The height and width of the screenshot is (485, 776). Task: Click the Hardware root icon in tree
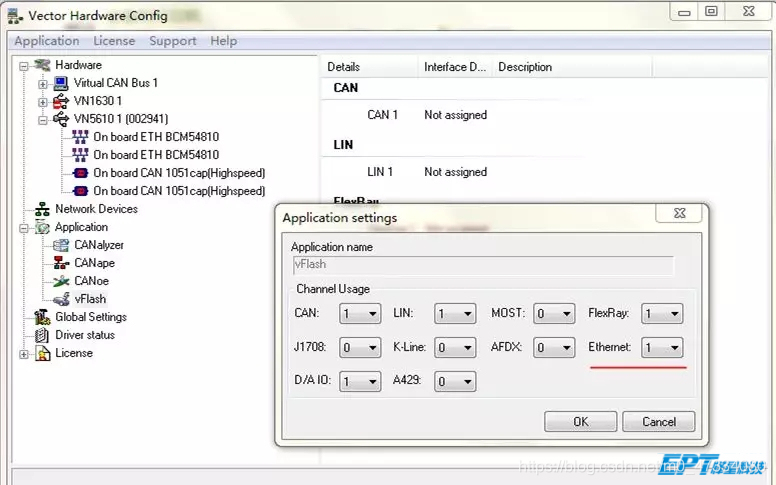43,65
